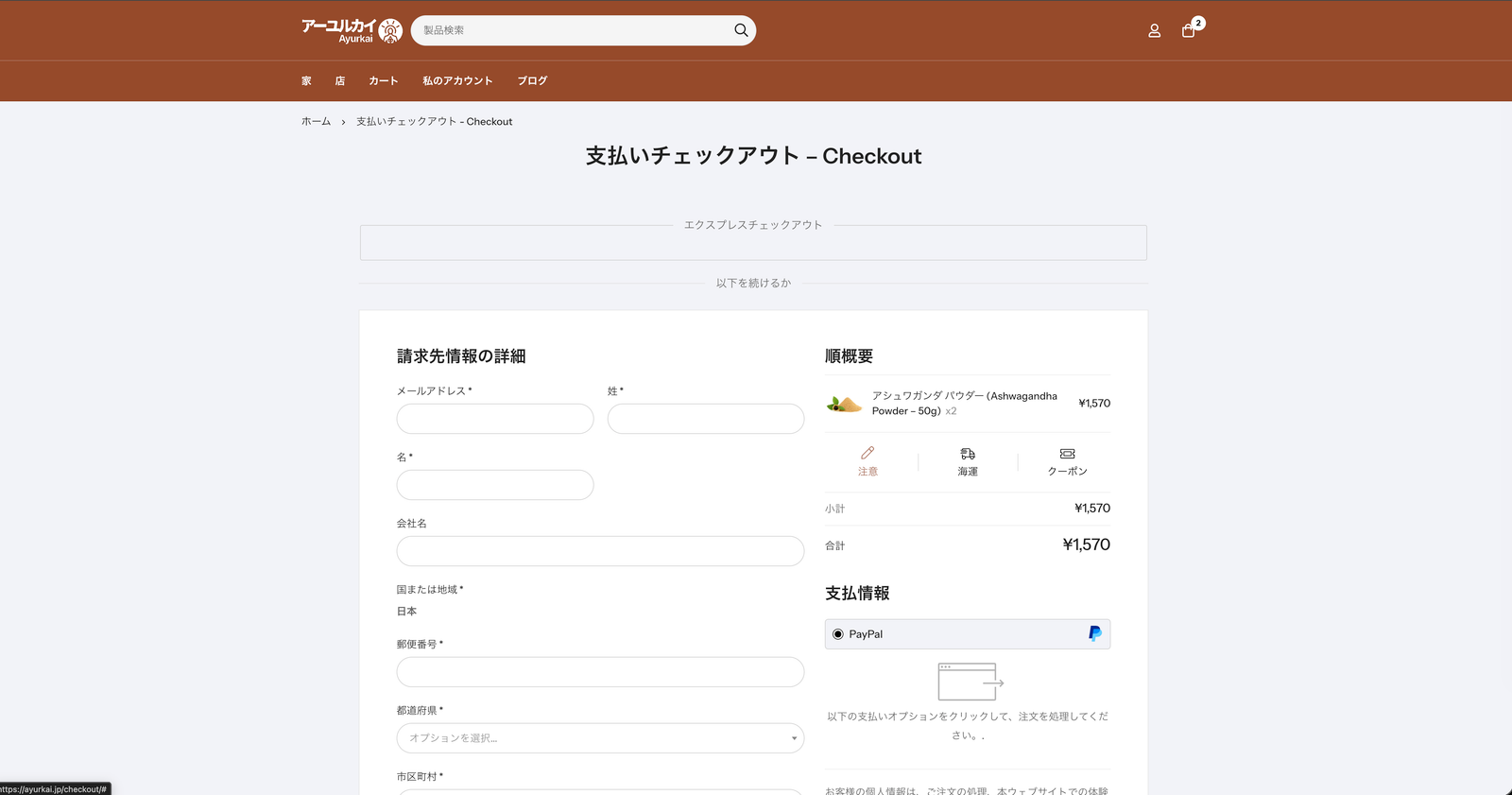Click the 家 home nav link
1512x795 pixels.
tap(306, 81)
